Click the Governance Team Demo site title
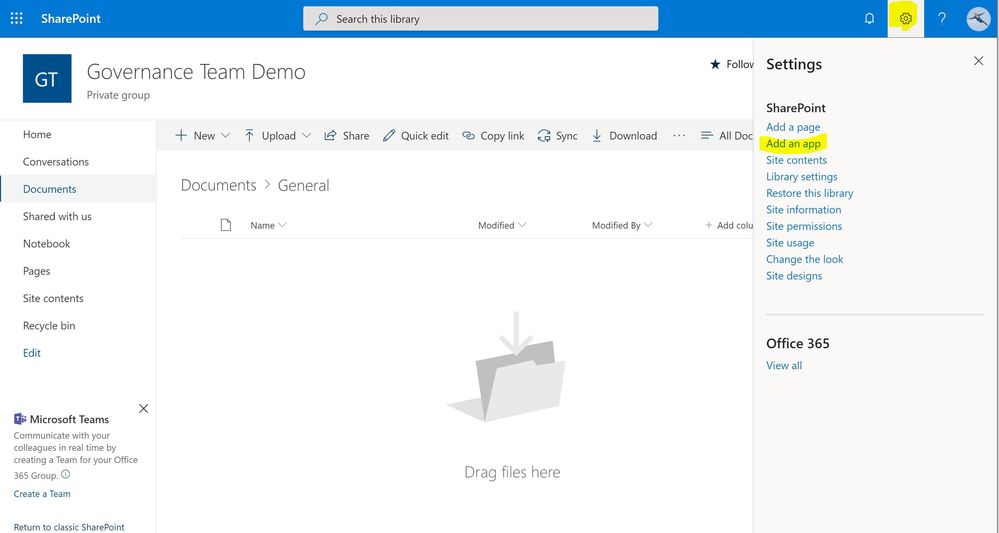 click(196, 71)
